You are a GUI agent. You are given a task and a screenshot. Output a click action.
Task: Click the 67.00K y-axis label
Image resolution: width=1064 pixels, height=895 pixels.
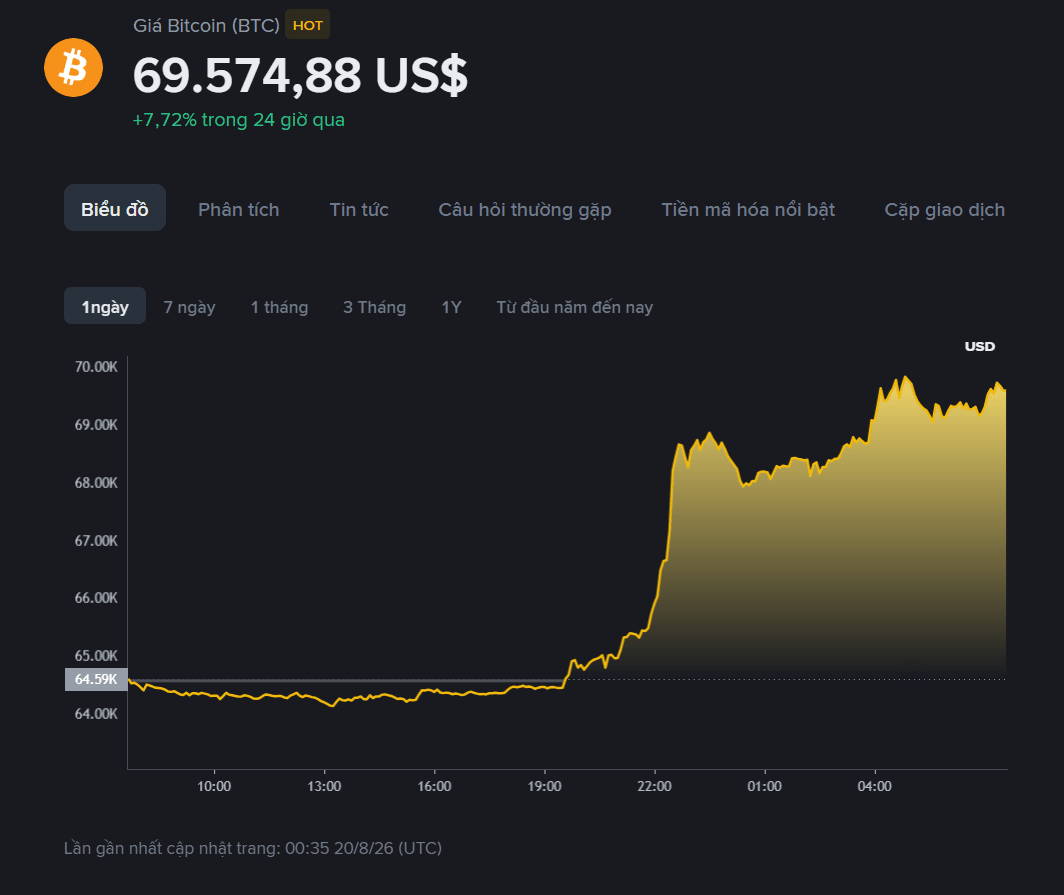96,541
